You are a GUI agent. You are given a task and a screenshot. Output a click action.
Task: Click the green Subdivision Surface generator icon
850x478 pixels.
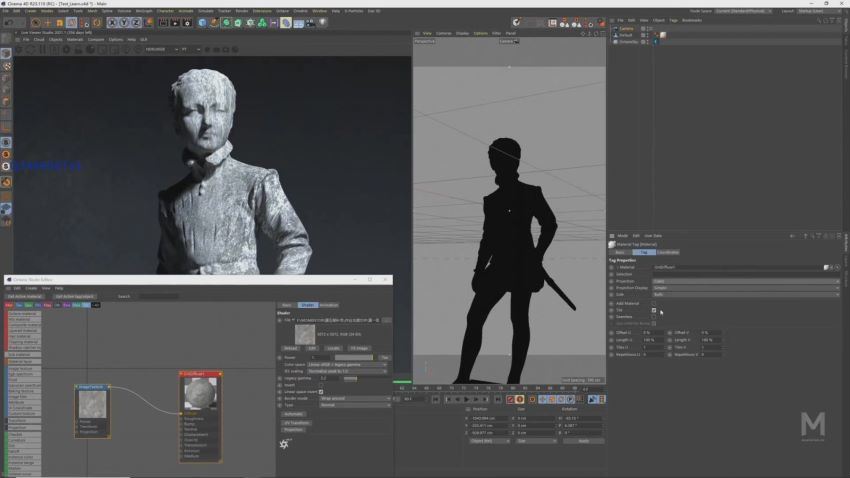(226, 23)
